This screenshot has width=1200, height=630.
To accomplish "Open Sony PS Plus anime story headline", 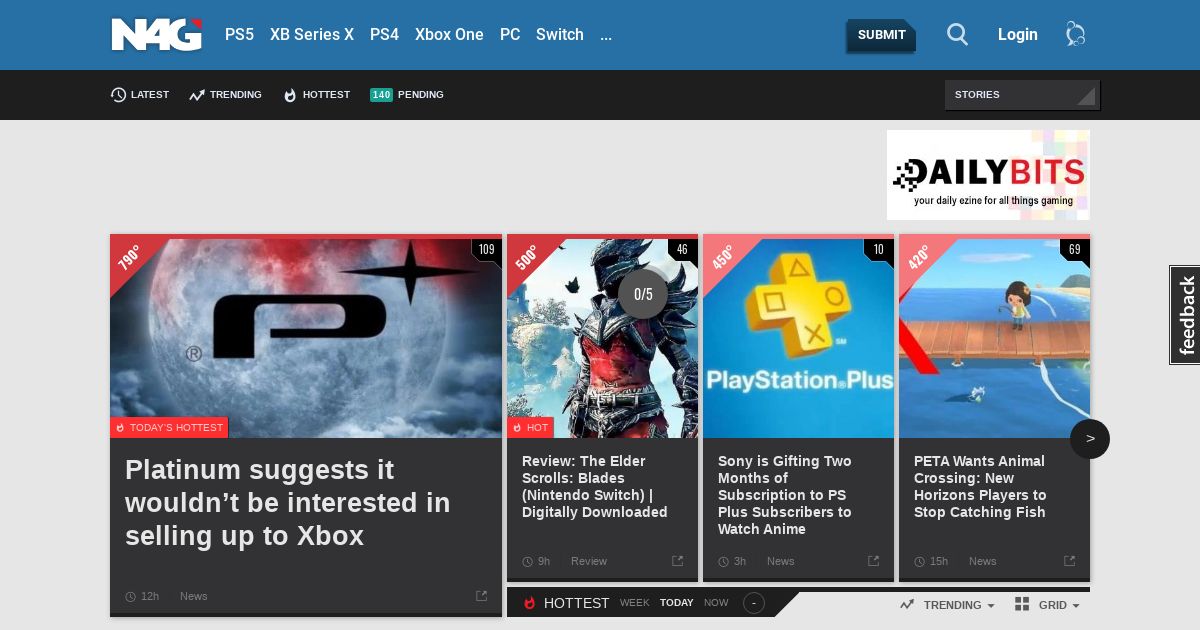I will (785, 495).
